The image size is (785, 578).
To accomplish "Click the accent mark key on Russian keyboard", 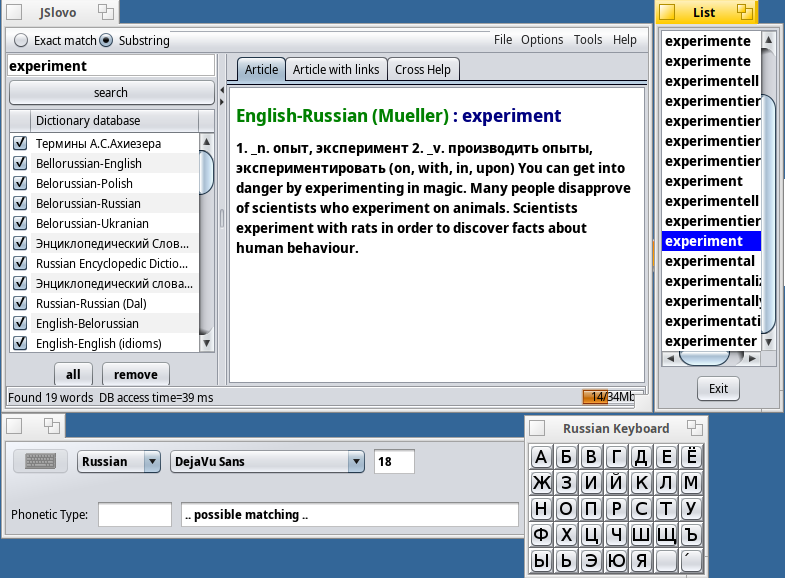I will pyautogui.click(x=691, y=561).
